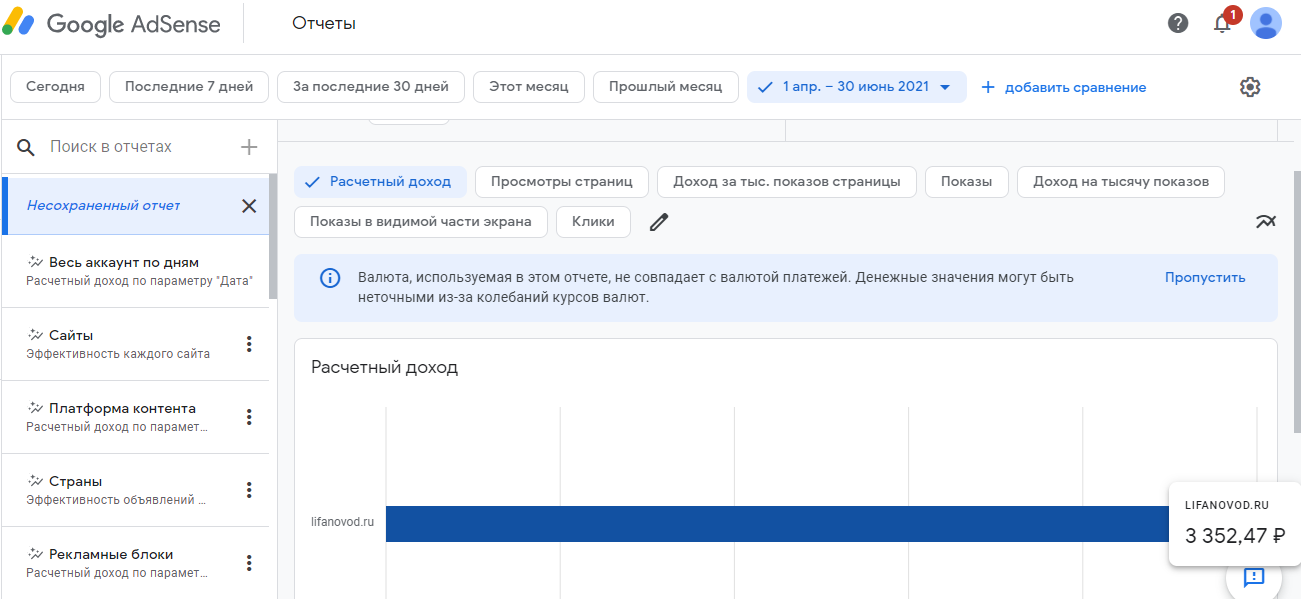Click добавить сравнение link
This screenshot has height=599, width=1301.
tap(1064, 87)
